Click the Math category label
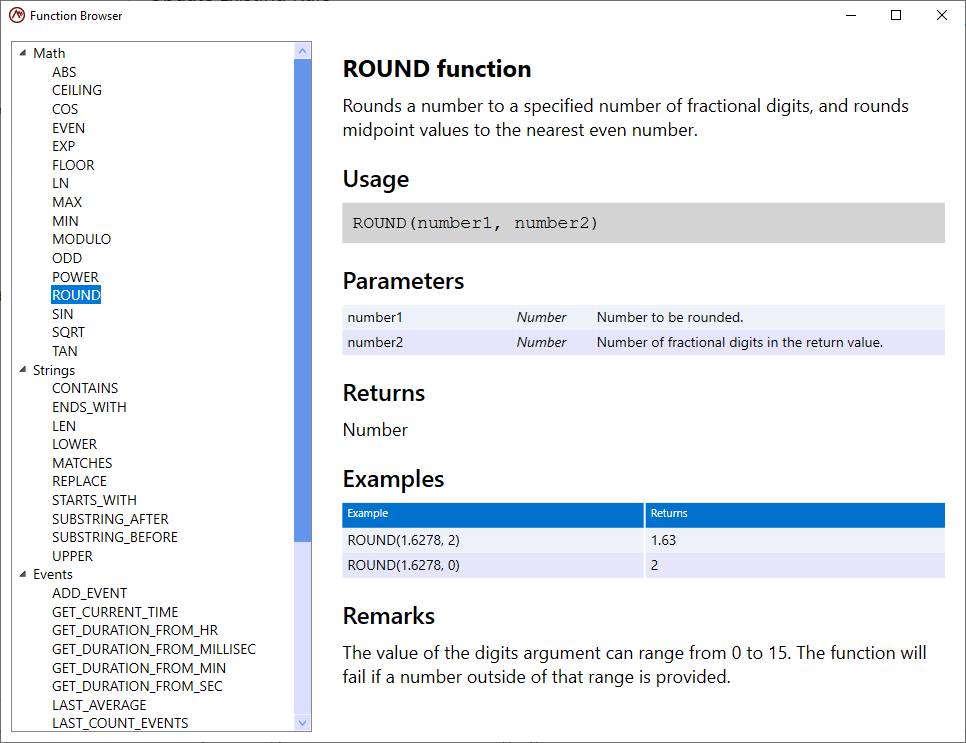Image resolution: width=966 pixels, height=743 pixels. (x=49, y=53)
